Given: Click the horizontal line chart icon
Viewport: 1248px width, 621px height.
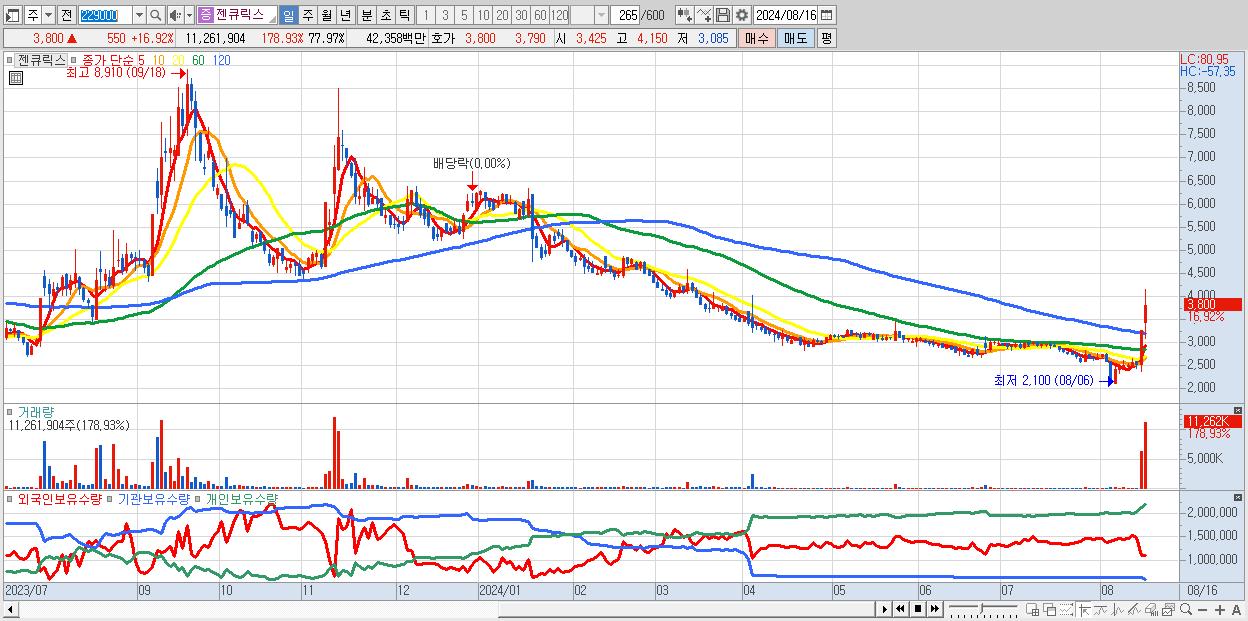Looking at the screenshot, I should (x=1101, y=610).
